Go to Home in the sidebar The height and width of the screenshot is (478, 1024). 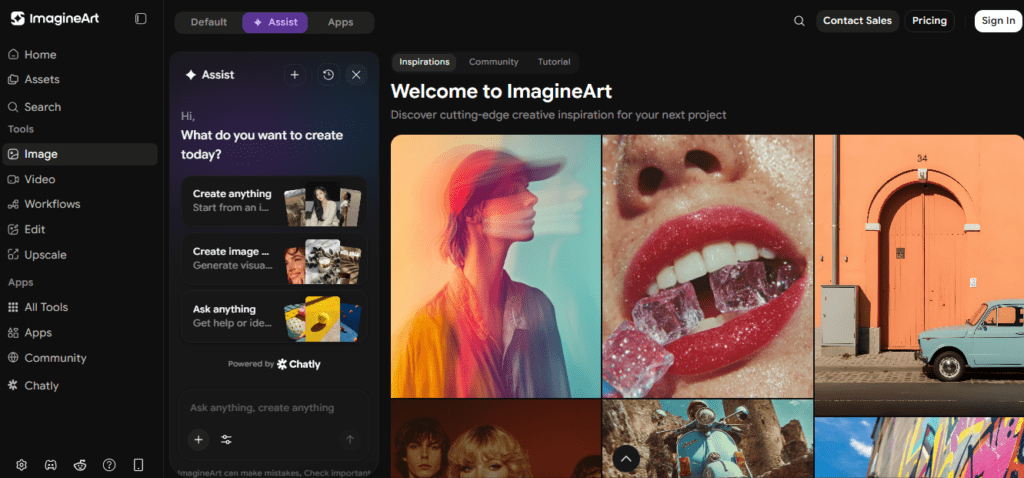(x=78, y=55)
